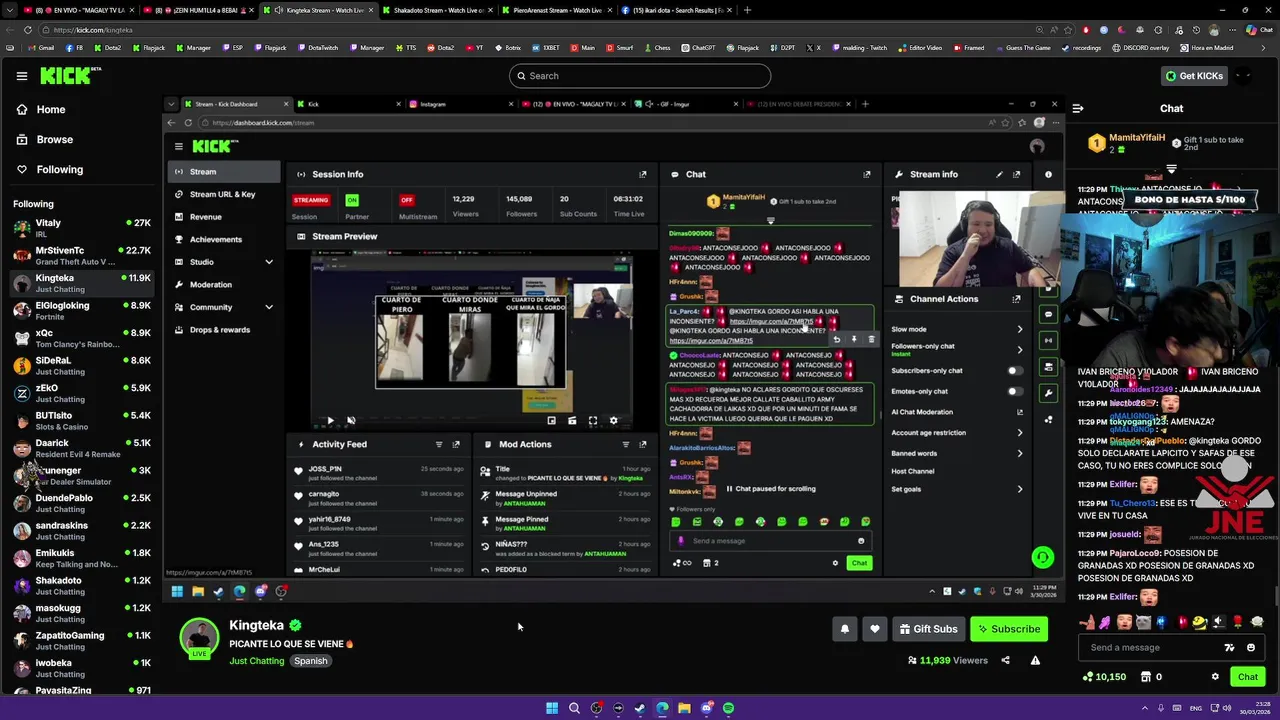
Task: Report the stream via warning triangle icon
Action: click(1035, 660)
